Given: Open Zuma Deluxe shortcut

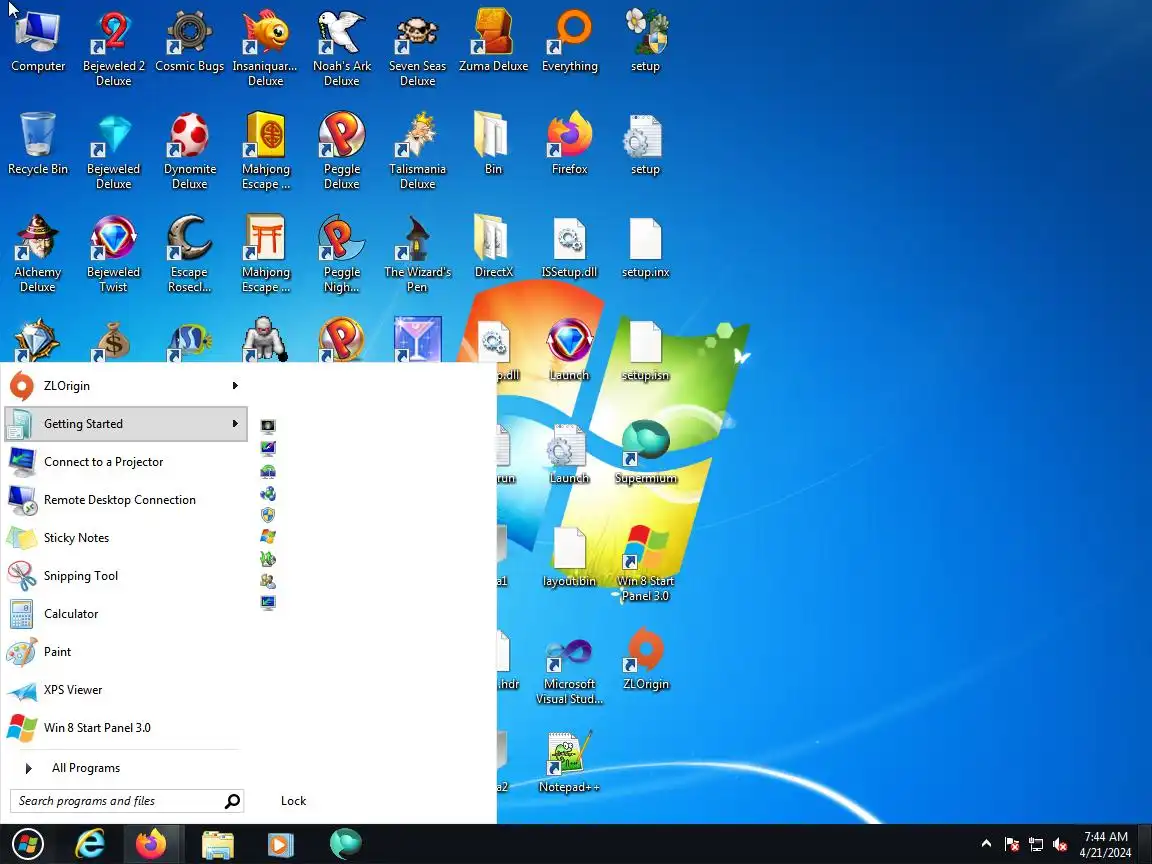Looking at the screenshot, I should click(494, 41).
